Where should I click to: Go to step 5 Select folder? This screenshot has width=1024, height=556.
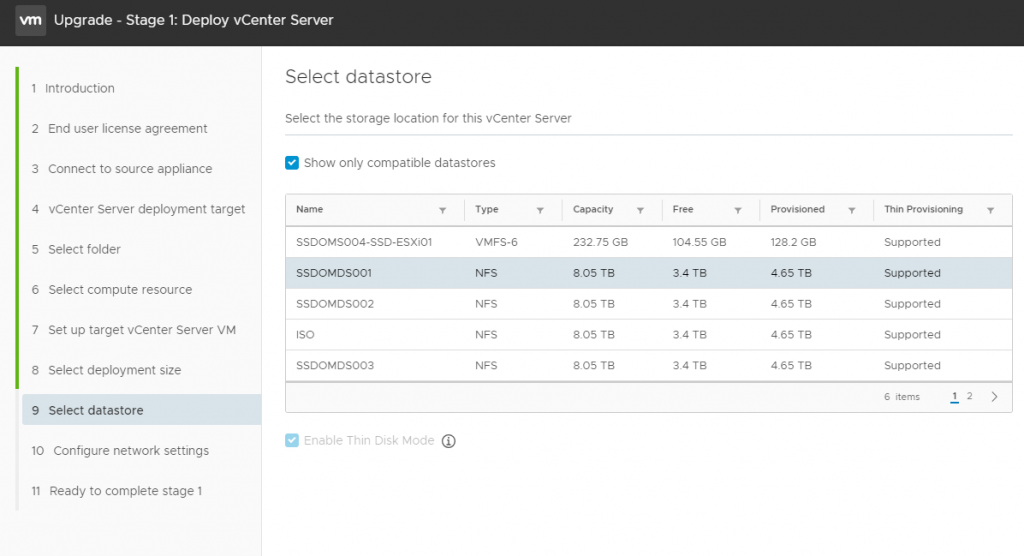point(76,249)
